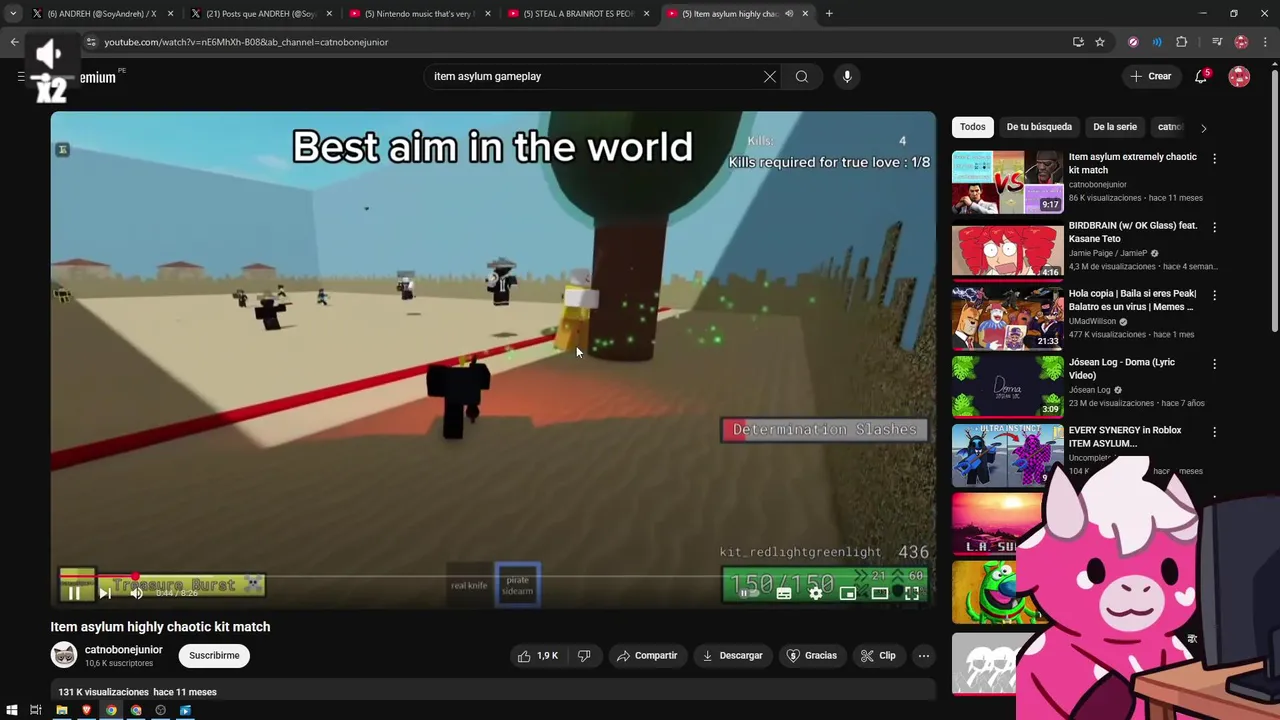Run search with the magnifier icon

[x=802, y=77]
